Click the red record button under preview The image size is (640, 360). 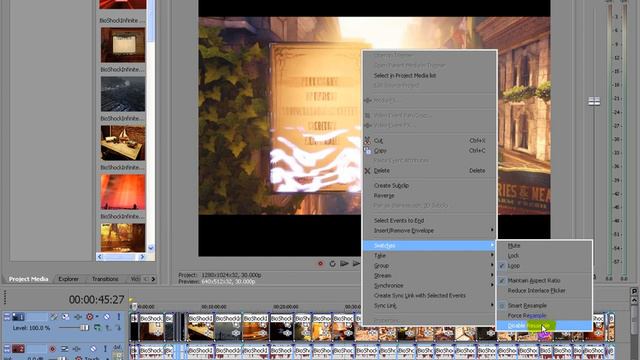(x=320, y=264)
